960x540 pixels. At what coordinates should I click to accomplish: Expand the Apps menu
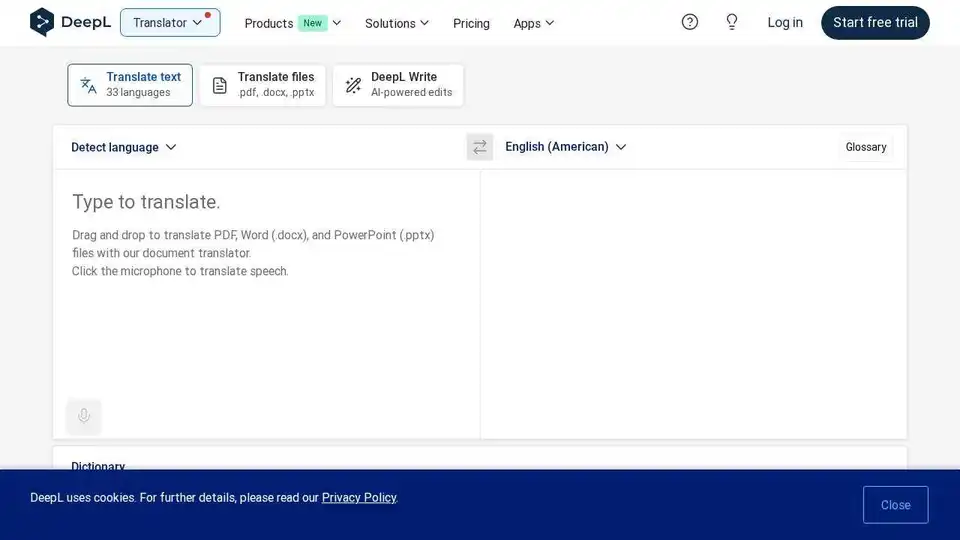pyautogui.click(x=533, y=23)
